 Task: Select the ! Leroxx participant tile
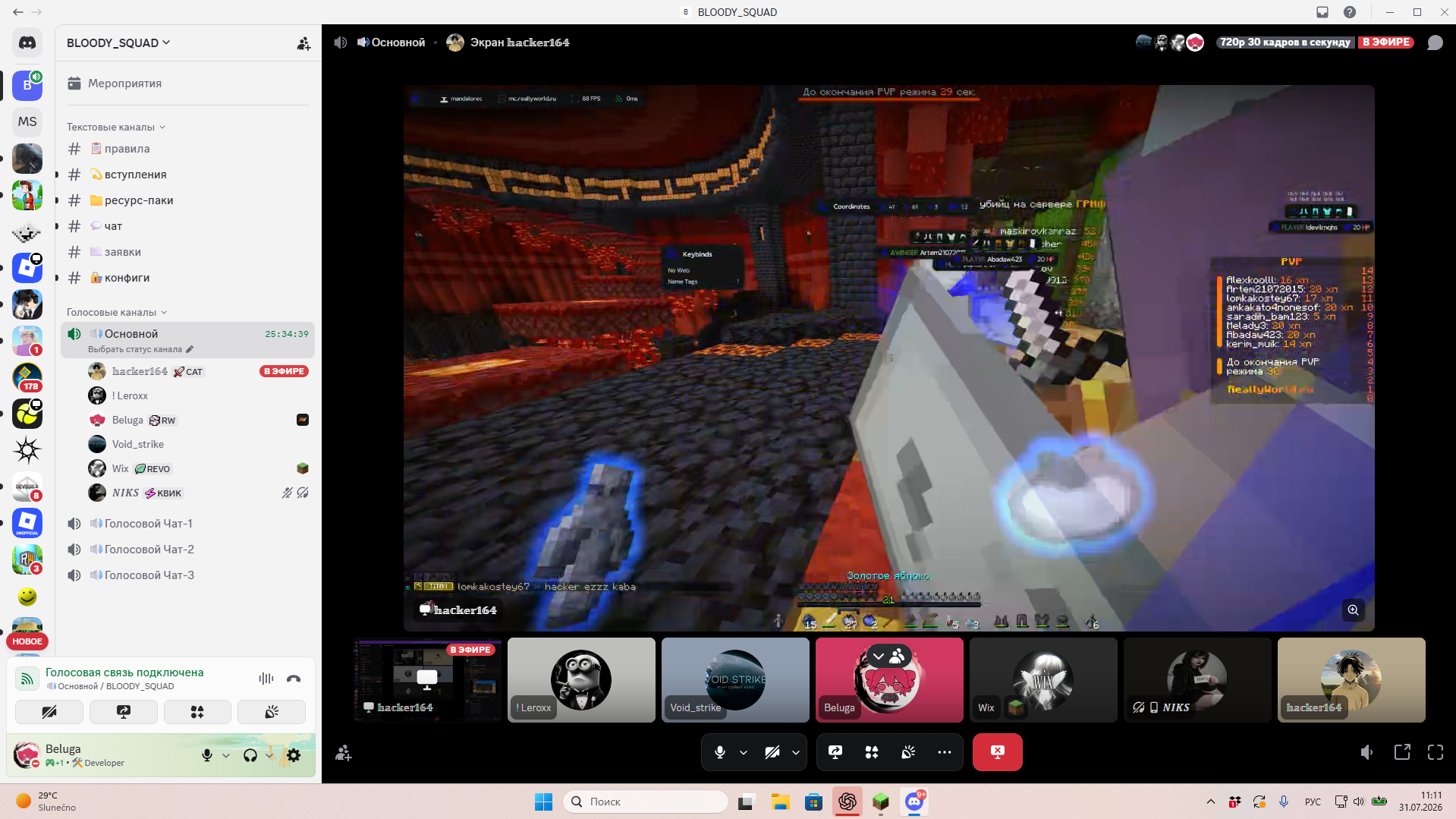coord(581,680)
